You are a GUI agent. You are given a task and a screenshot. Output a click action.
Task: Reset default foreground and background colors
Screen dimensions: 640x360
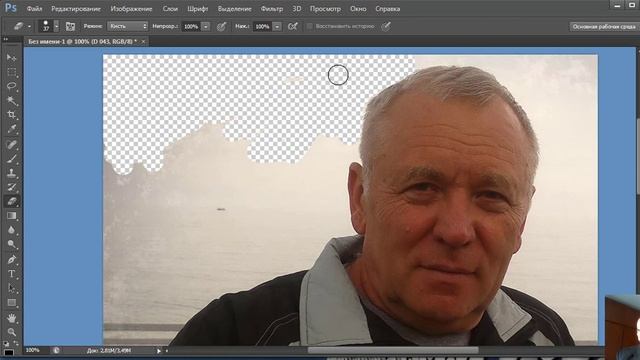6,344
